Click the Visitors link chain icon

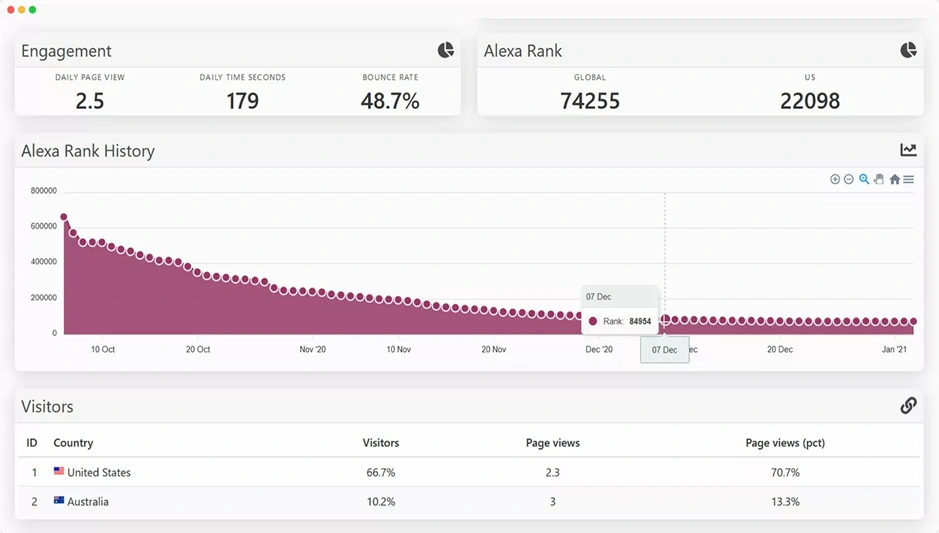(x=908, y=405)
